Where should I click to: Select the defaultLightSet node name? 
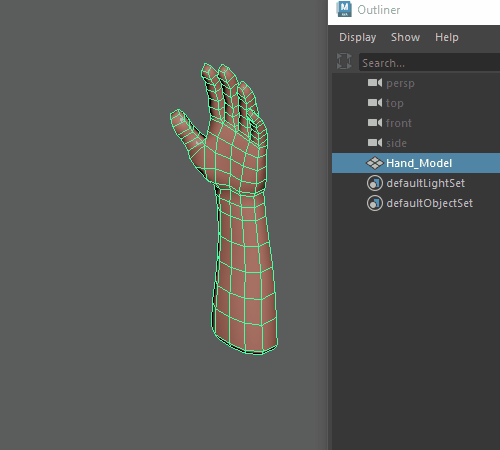[x=425, y=183]
